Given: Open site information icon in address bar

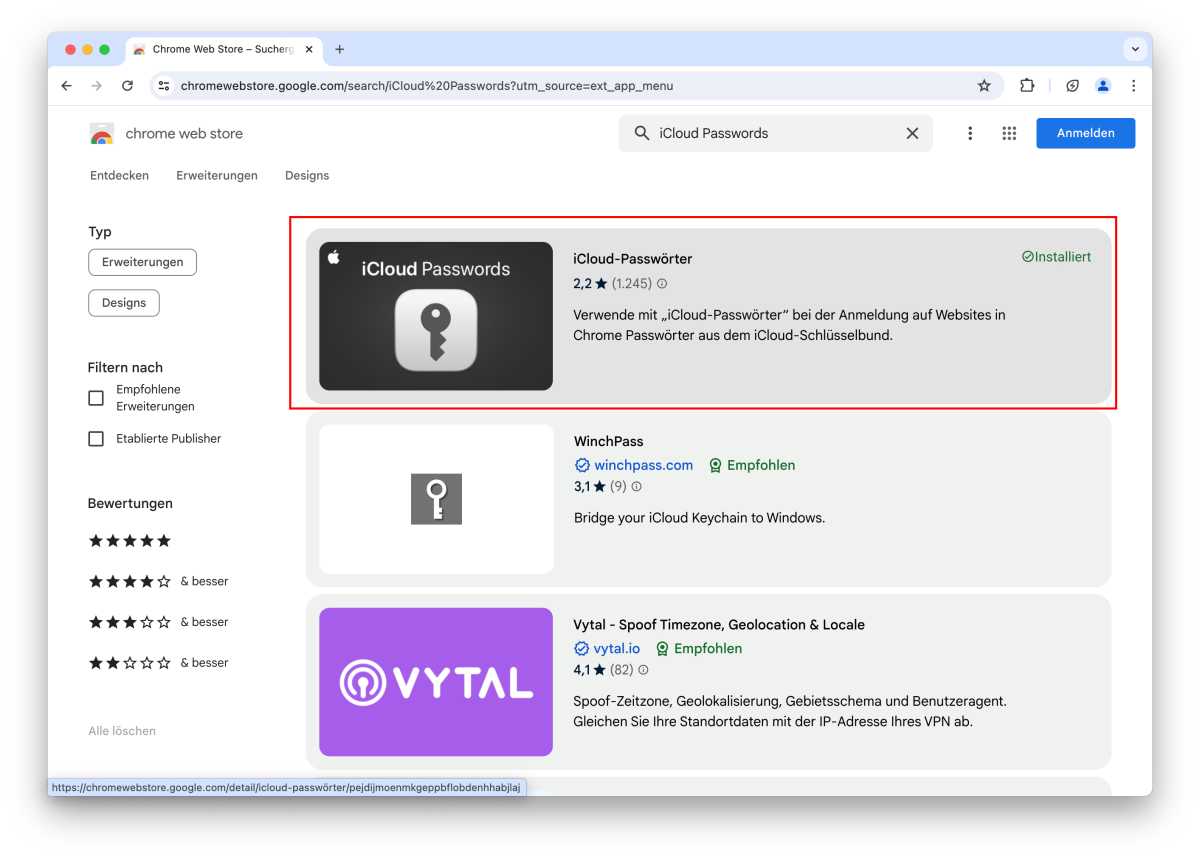Looking at the screenshot, I should coord(164,86).
